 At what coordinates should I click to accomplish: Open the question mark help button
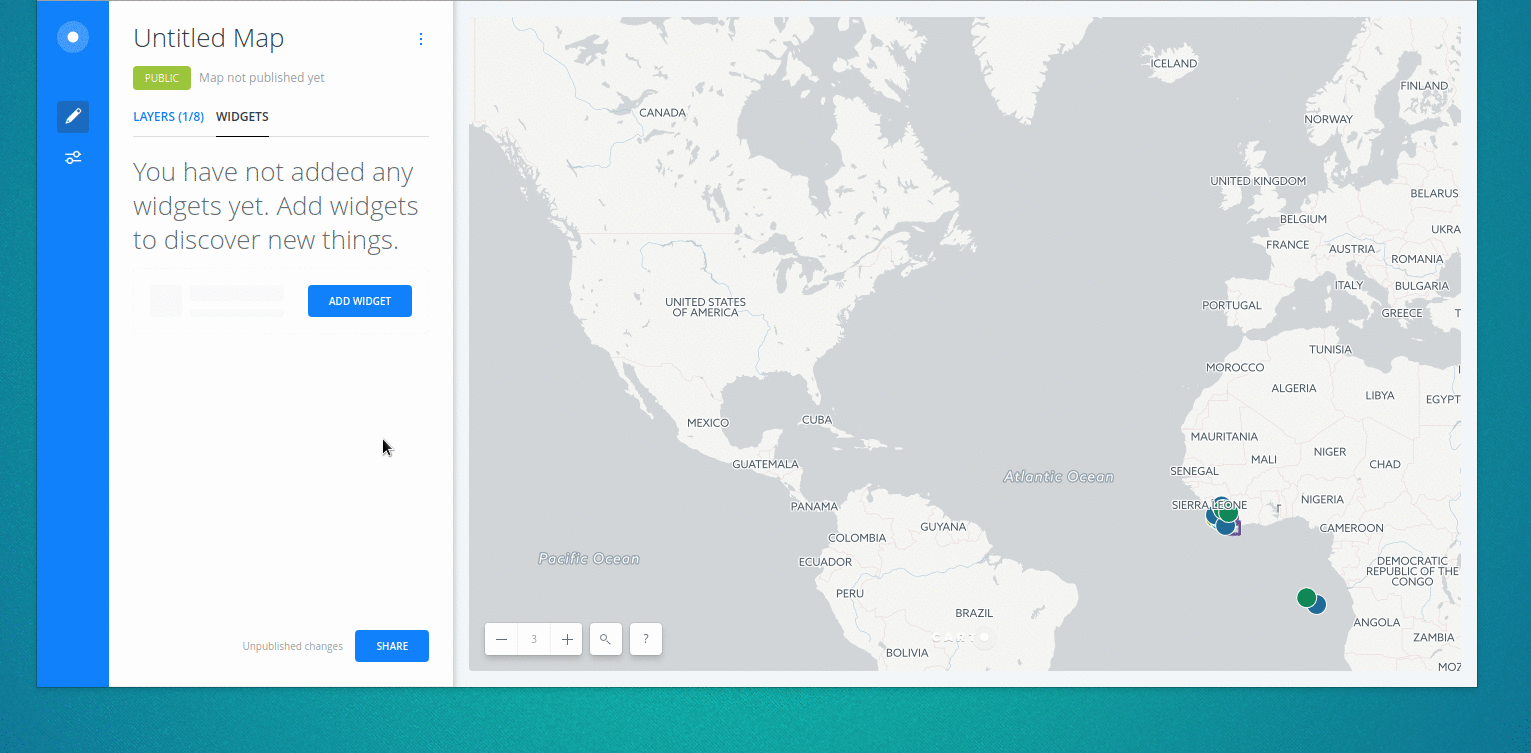click(646, 639)
